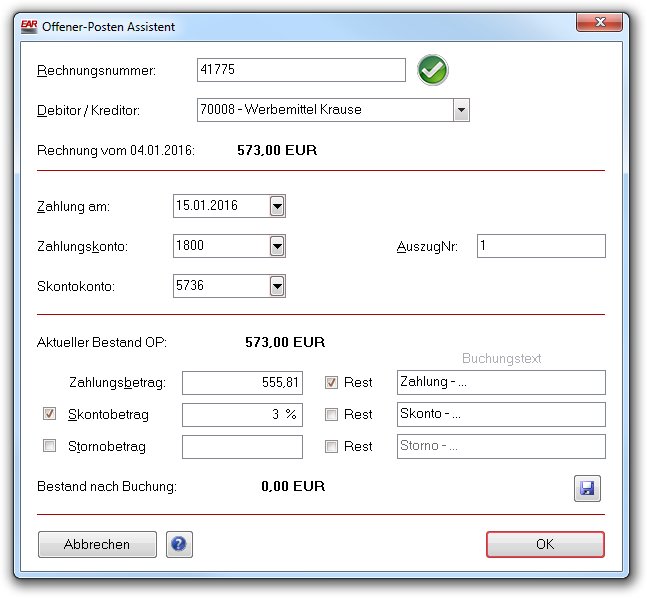This screenshot has height=598, width=647.
Task: Focus the AuszugNr text field
Action: click(541, 246)
